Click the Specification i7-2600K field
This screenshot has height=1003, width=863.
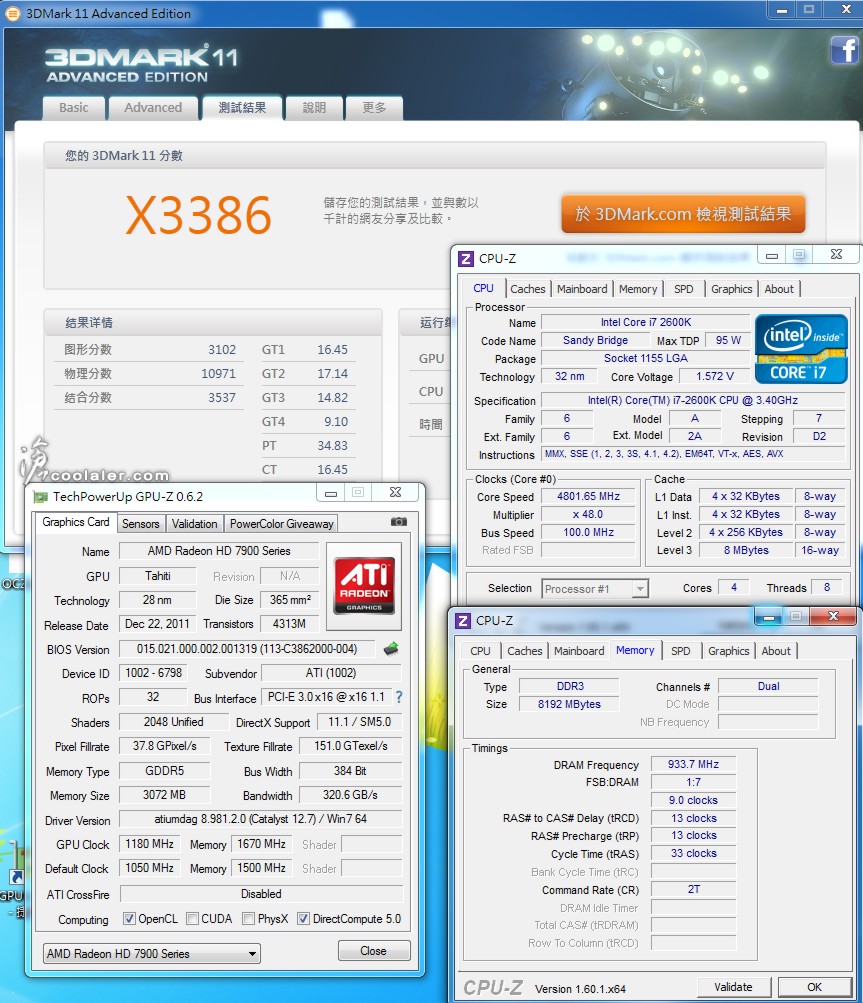tap(693, 400)
